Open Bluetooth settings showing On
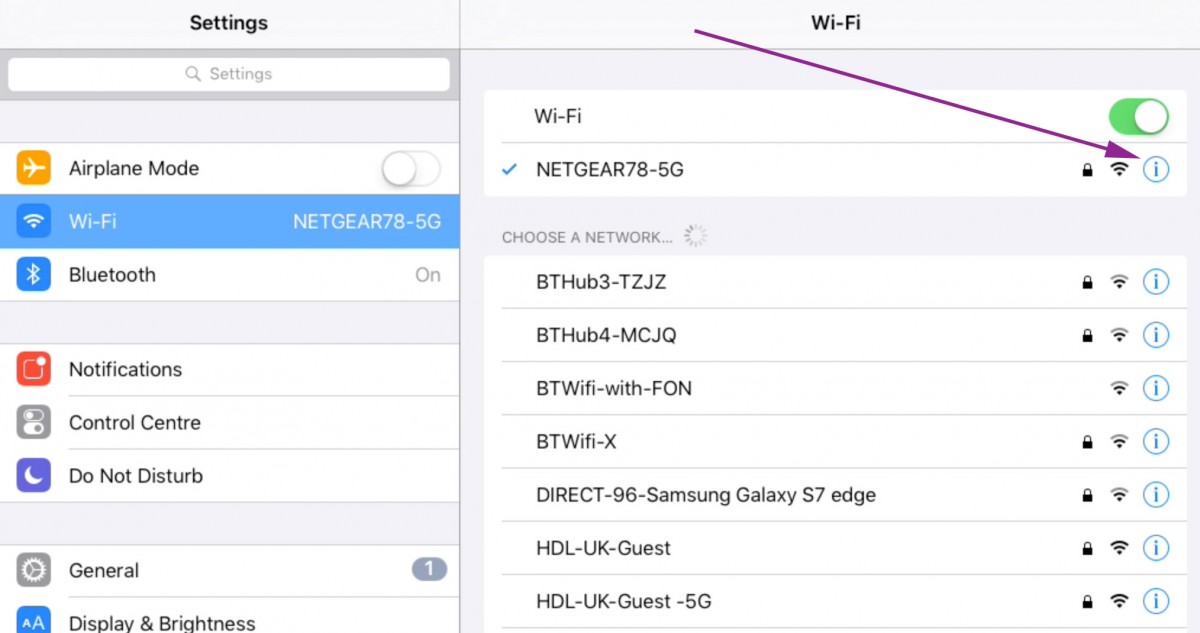Image resolution: width=1200 pixels, height=633 pixels. [x=230, y=274]
